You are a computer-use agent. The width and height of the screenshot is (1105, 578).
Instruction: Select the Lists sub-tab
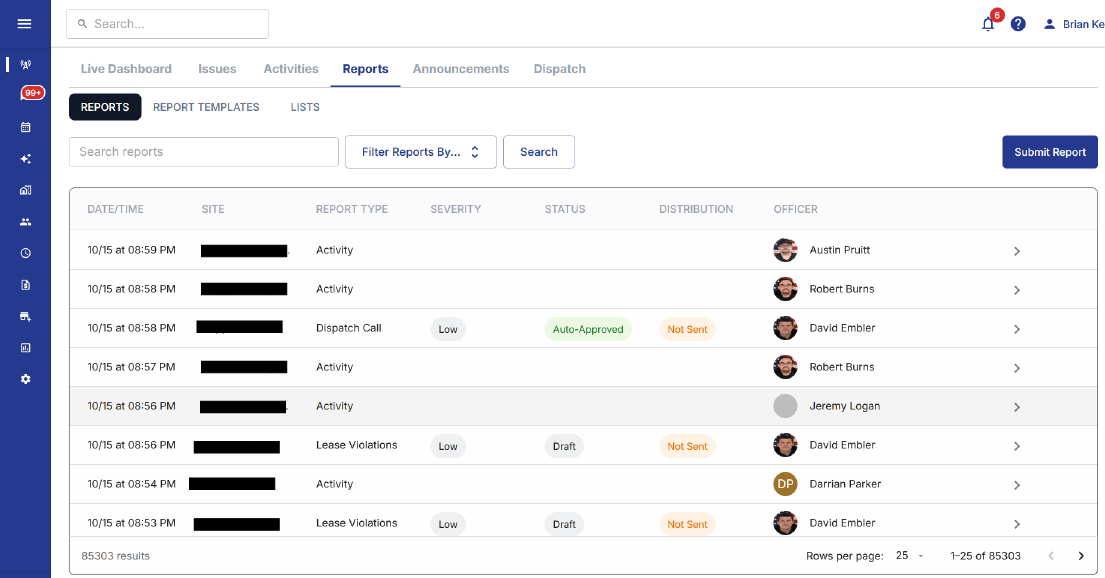305,107
